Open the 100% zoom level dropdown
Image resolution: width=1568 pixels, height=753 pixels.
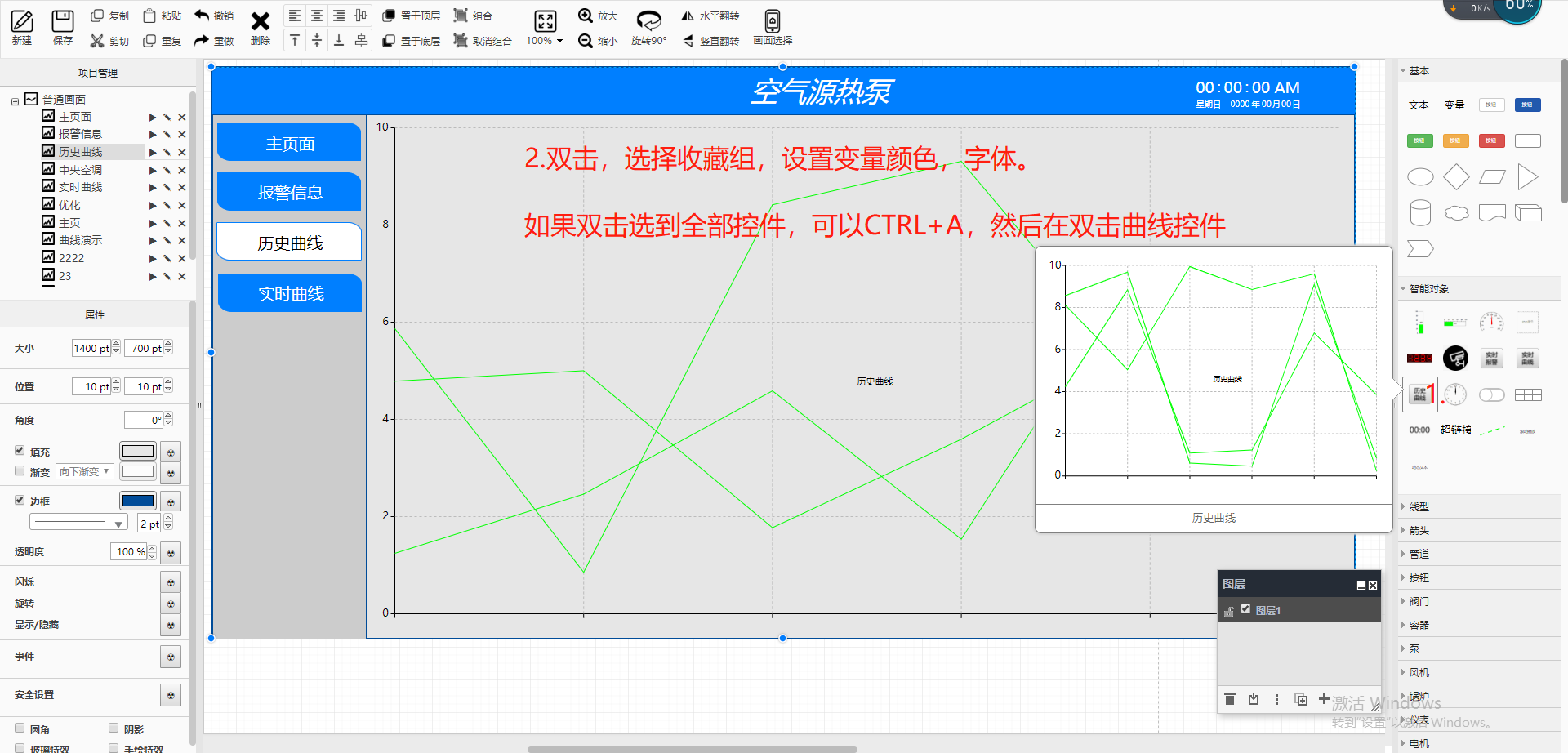tap(545, 41)
